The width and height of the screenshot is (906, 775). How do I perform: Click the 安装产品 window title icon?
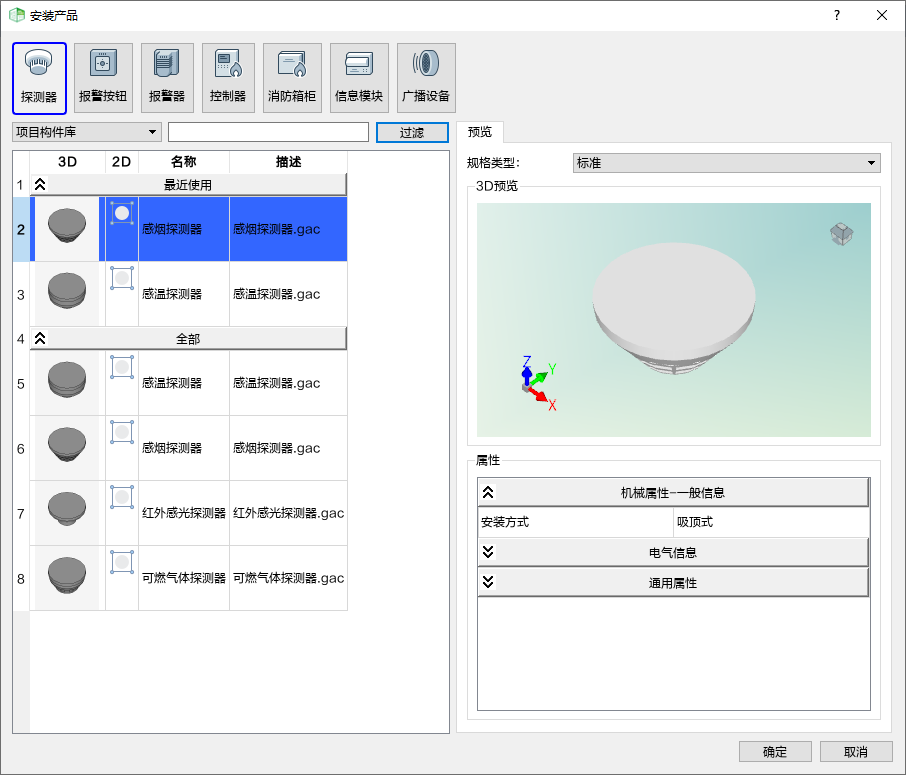(x=17, y=15)
